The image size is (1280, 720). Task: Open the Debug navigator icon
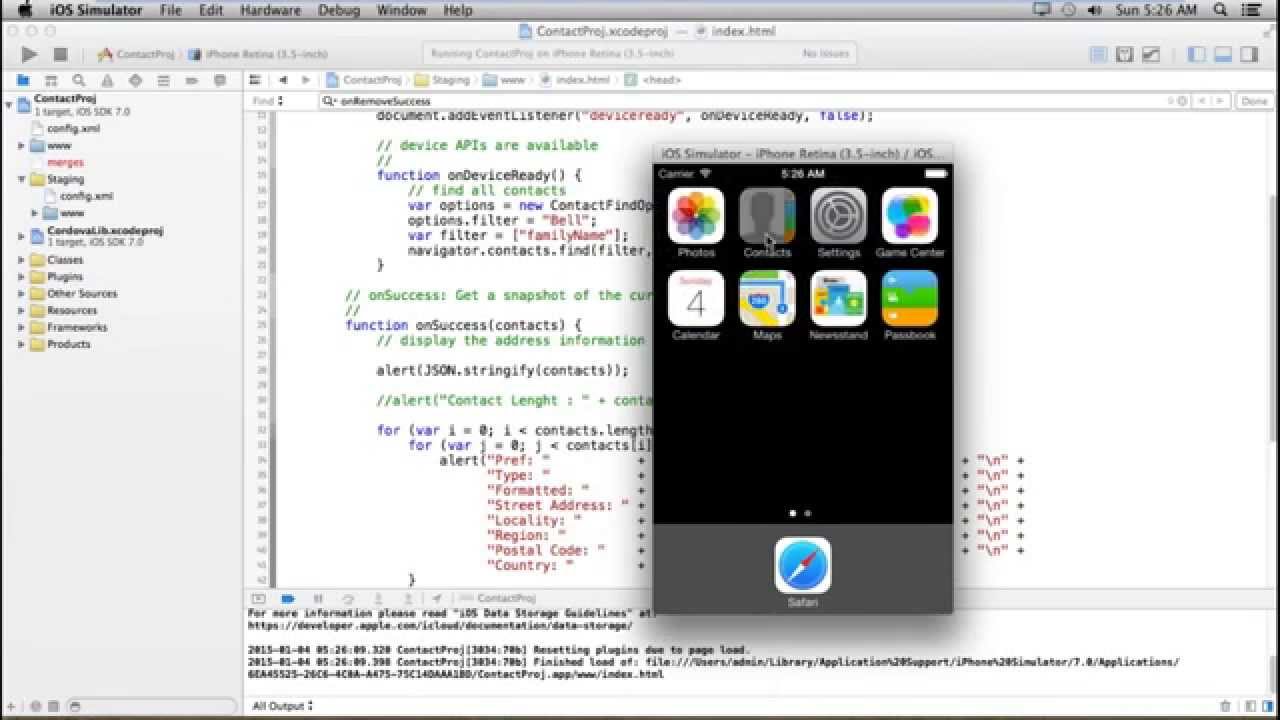(x=163, y=80)
